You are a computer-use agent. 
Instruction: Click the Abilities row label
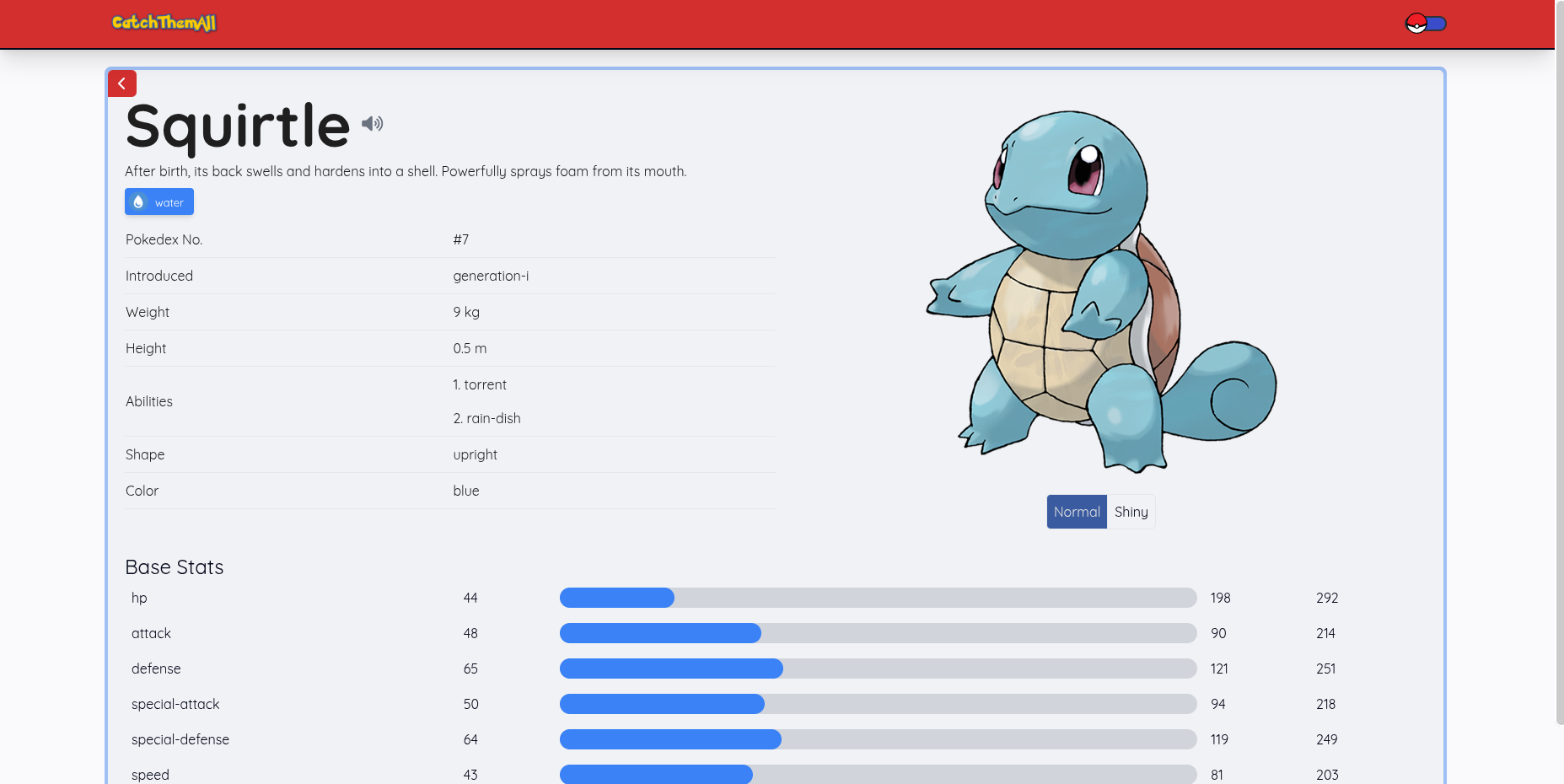[149, 401]
